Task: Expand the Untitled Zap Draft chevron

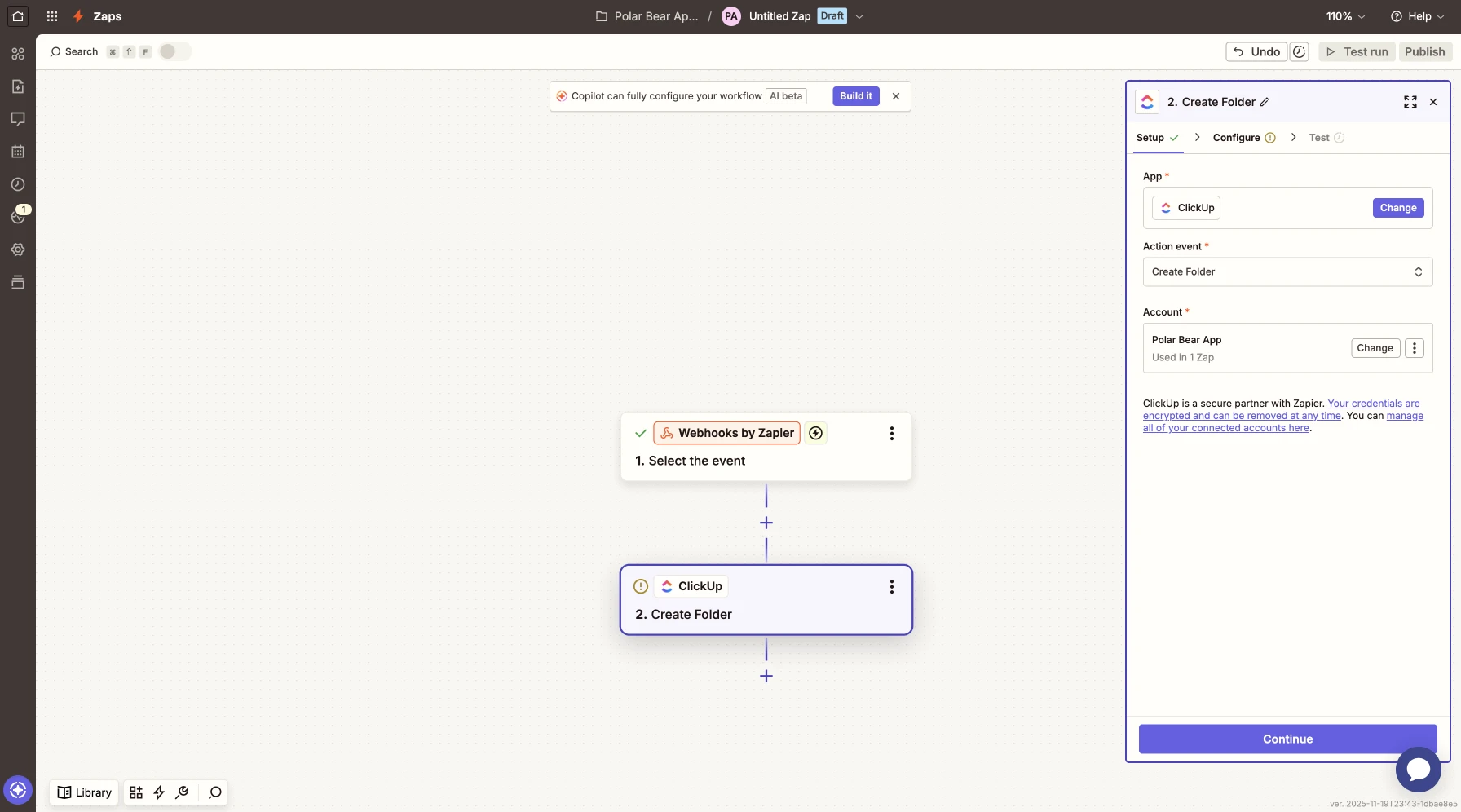Action: pos(859,16)
